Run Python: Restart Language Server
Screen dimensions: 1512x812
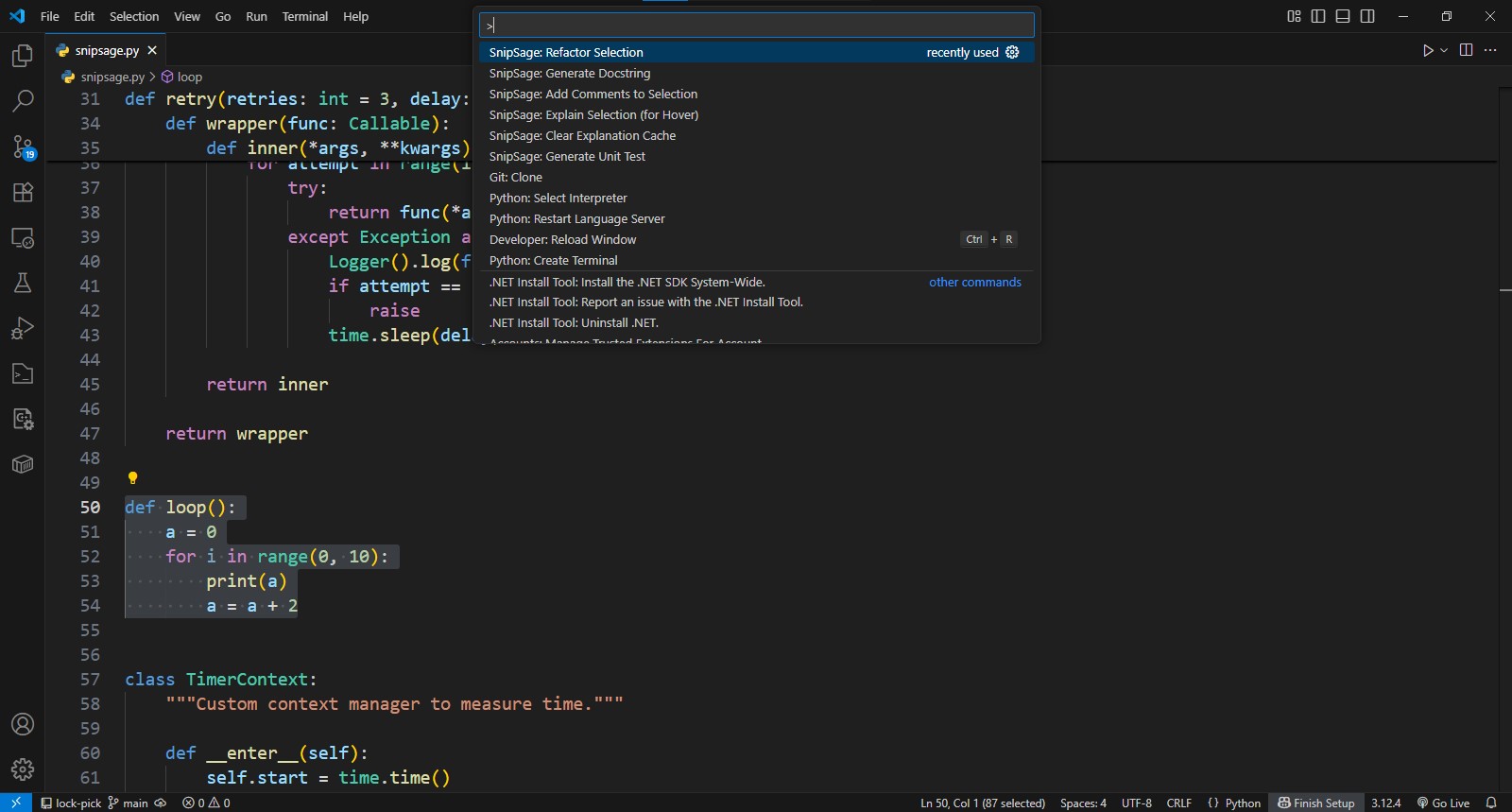(756, 218)
